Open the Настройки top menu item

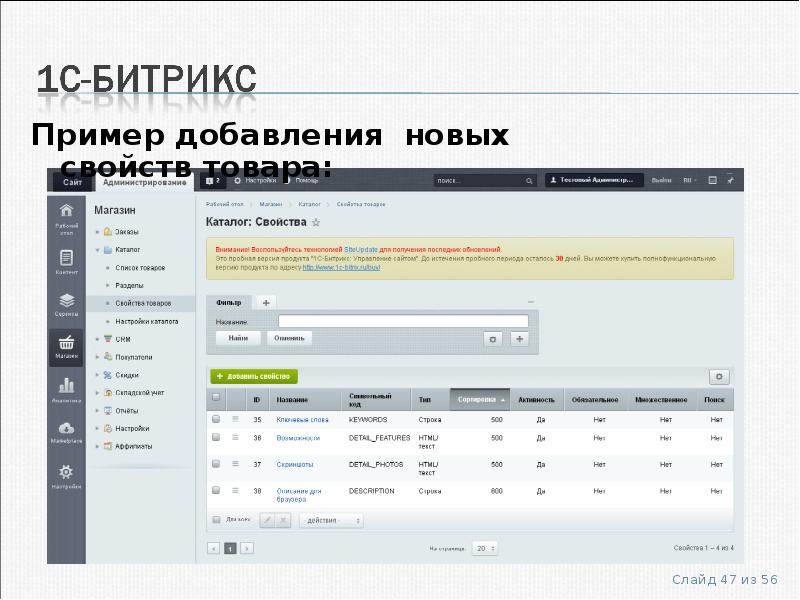(x=255, y=181)
